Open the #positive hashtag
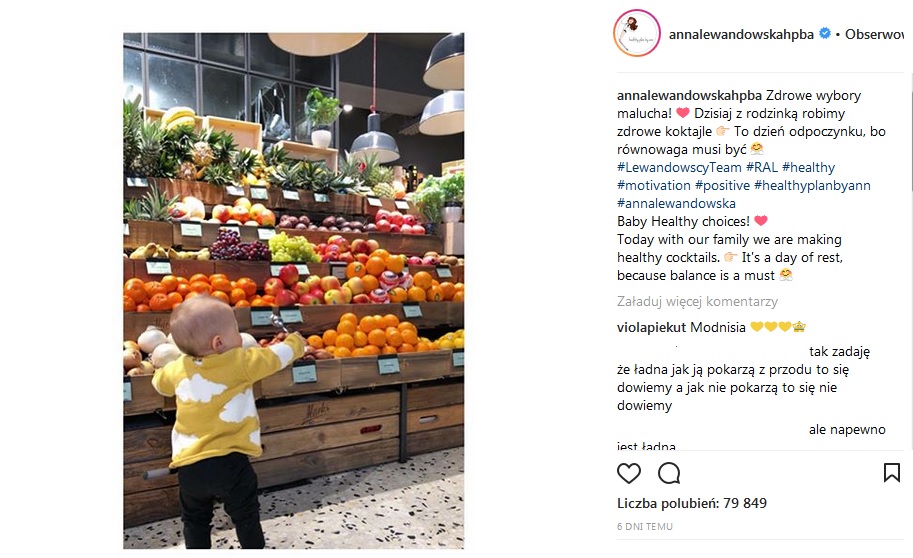913x558 pixels. [x=723, y=185]
